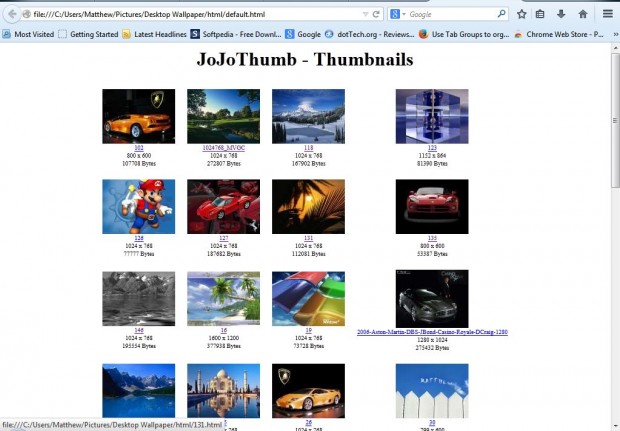Screen dimensions: 620x431
Task: Click the search magnifier icon
Action: [501, 14]
